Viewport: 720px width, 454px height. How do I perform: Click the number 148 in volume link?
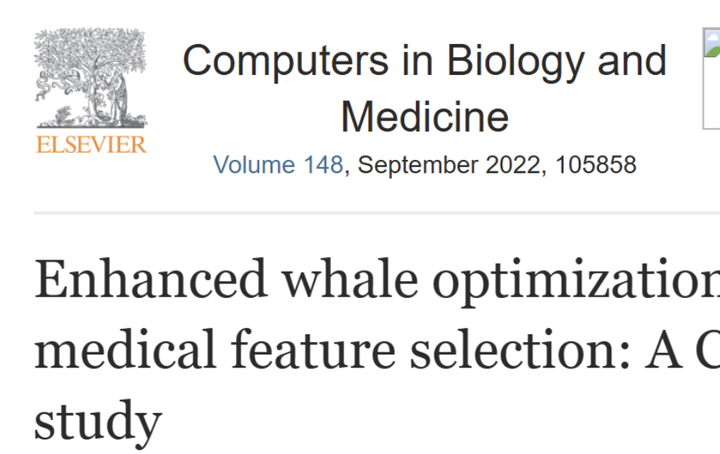point(323,165)
